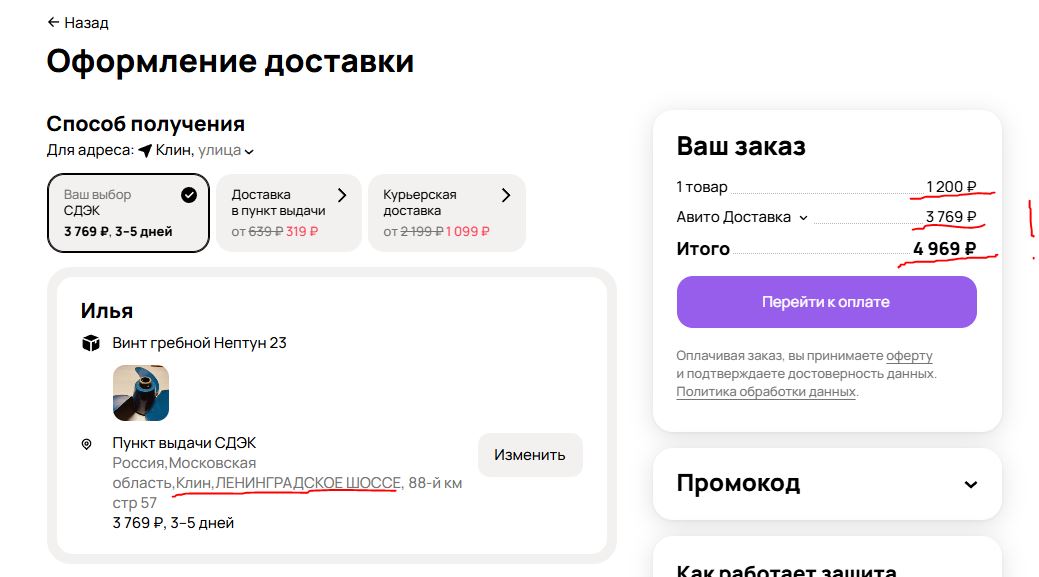
Task: Click the map pin icon near Пункт выдачи СДЭК
Action: (x=86, y=444)
